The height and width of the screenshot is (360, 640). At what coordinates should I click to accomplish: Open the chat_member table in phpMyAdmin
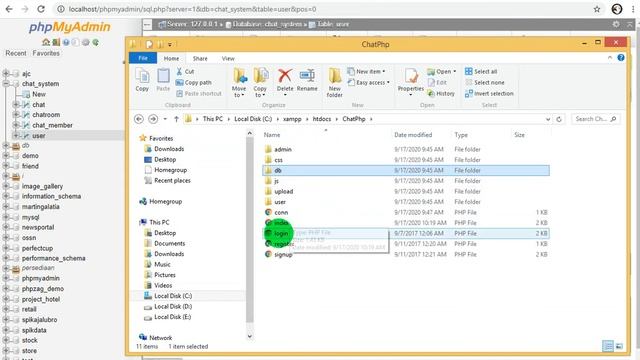[x=52, y=125]
